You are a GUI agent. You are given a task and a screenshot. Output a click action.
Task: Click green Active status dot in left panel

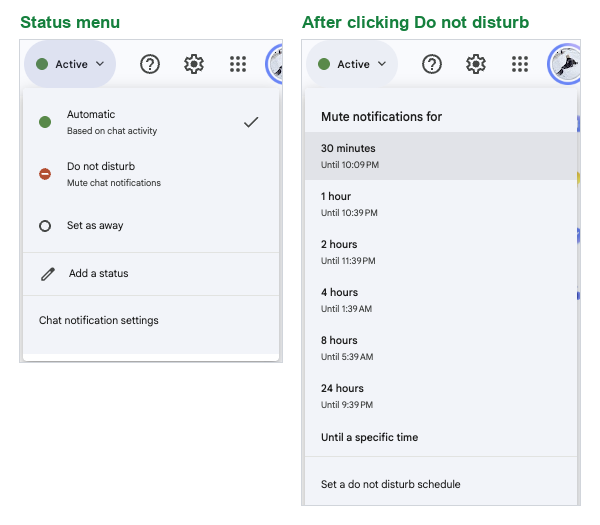[x=42, y=64]
